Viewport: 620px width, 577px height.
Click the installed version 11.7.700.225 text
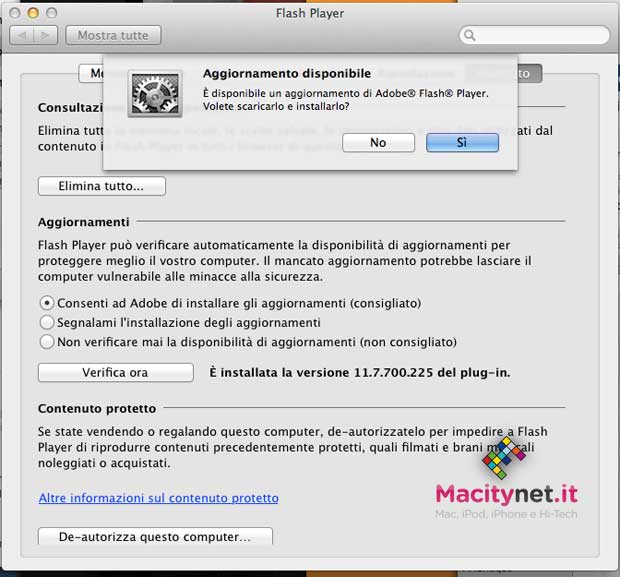360,373
